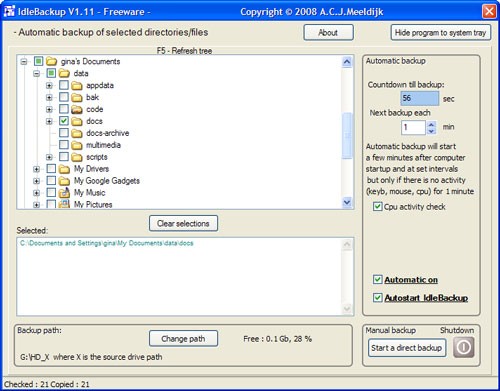Click the countdown seconds field
Screen dimensions: 500x391
click(420, 98)
